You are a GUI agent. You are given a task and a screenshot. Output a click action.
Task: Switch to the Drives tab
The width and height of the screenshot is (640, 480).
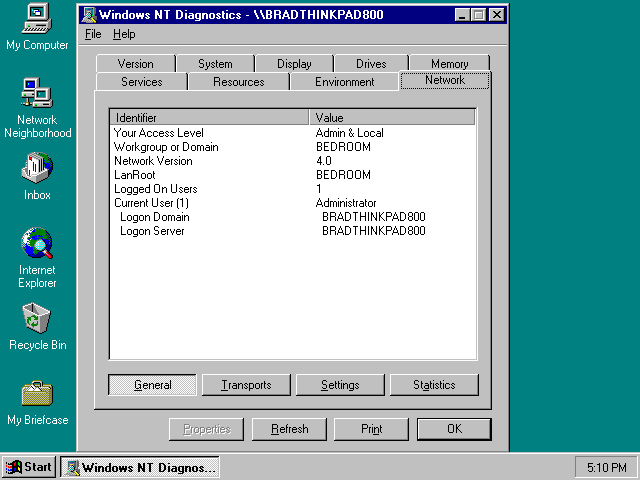371,64
